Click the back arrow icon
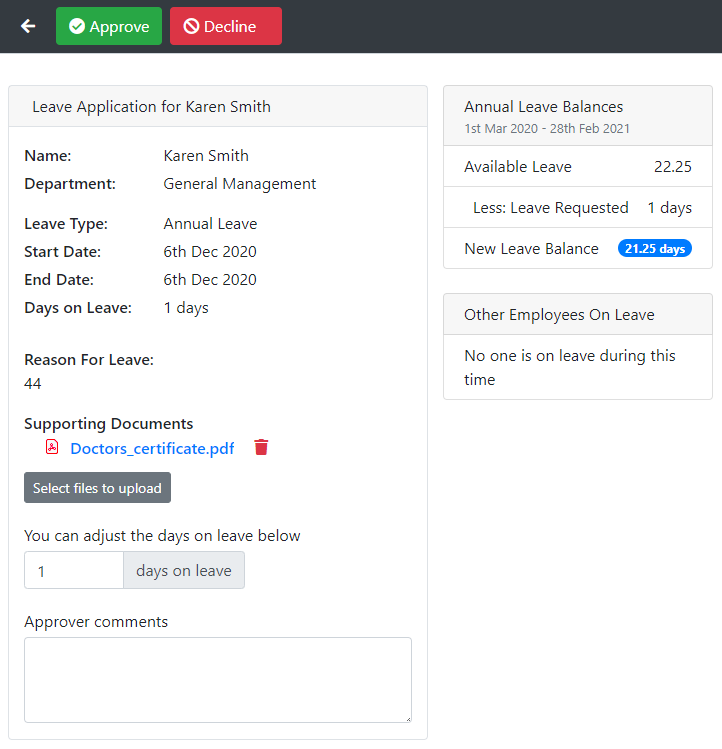Viewport: 722px width, 749px height. coord(28,26)
